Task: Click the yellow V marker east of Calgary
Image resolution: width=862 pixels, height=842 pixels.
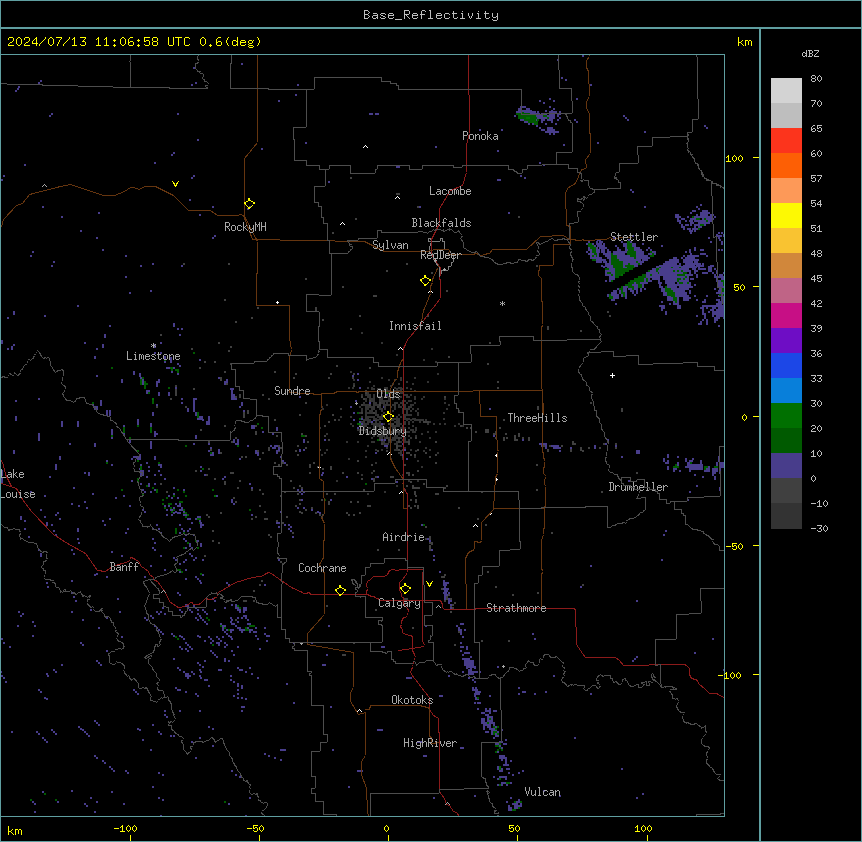Action: [x=429, y=584]
